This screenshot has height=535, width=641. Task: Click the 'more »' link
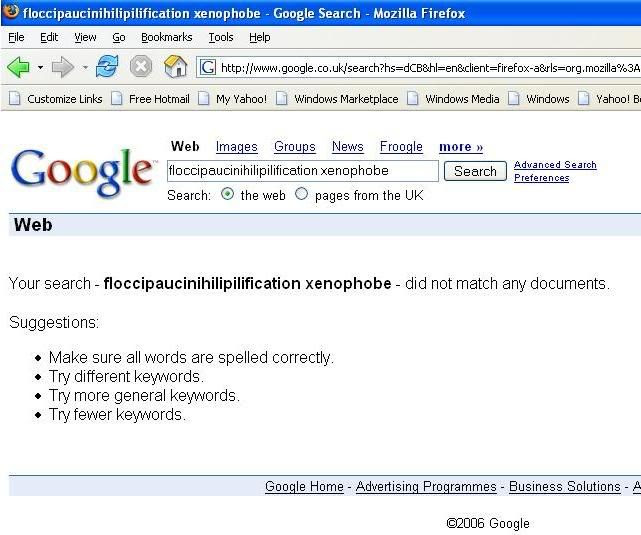[x=461, y=147]
